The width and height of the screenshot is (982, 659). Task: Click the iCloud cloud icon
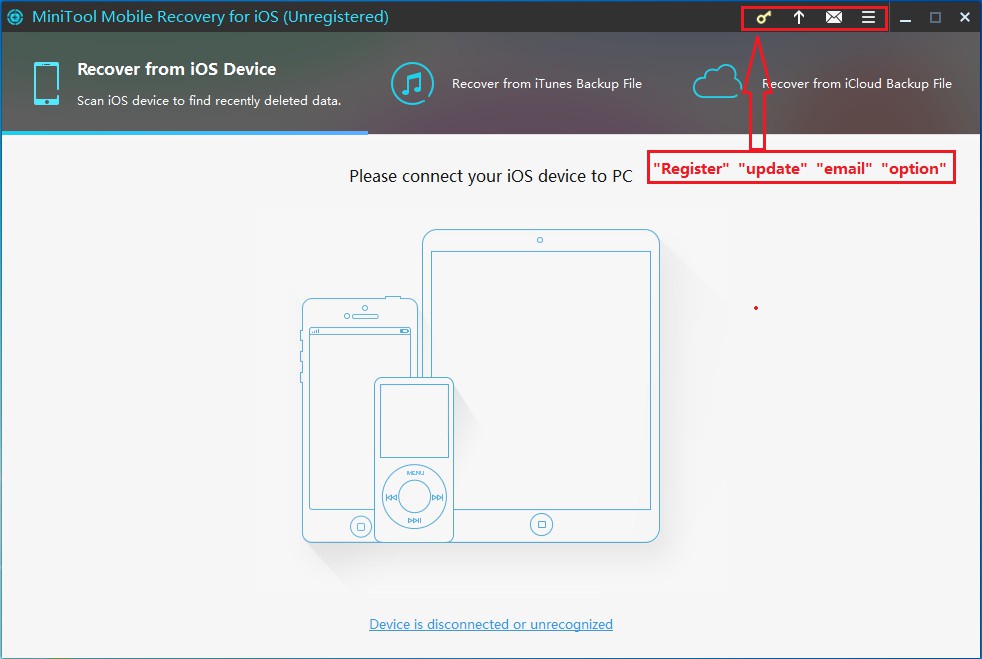click(x=717, y=81)
